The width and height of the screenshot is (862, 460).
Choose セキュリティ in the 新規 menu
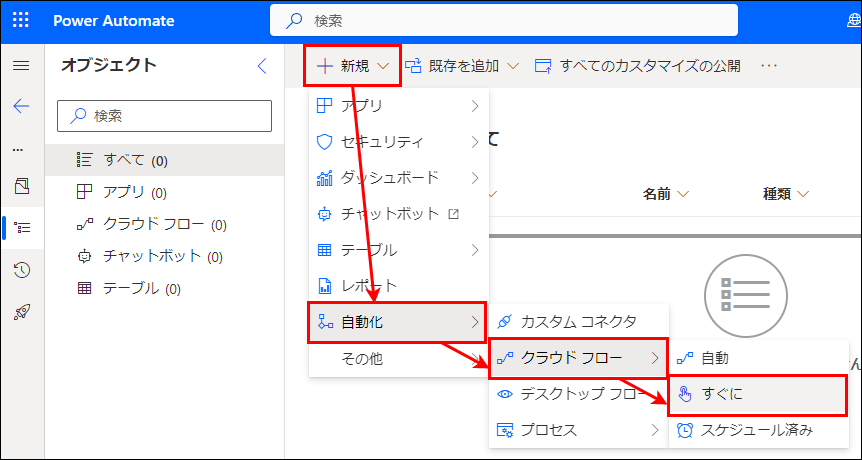tap(399, 142)
